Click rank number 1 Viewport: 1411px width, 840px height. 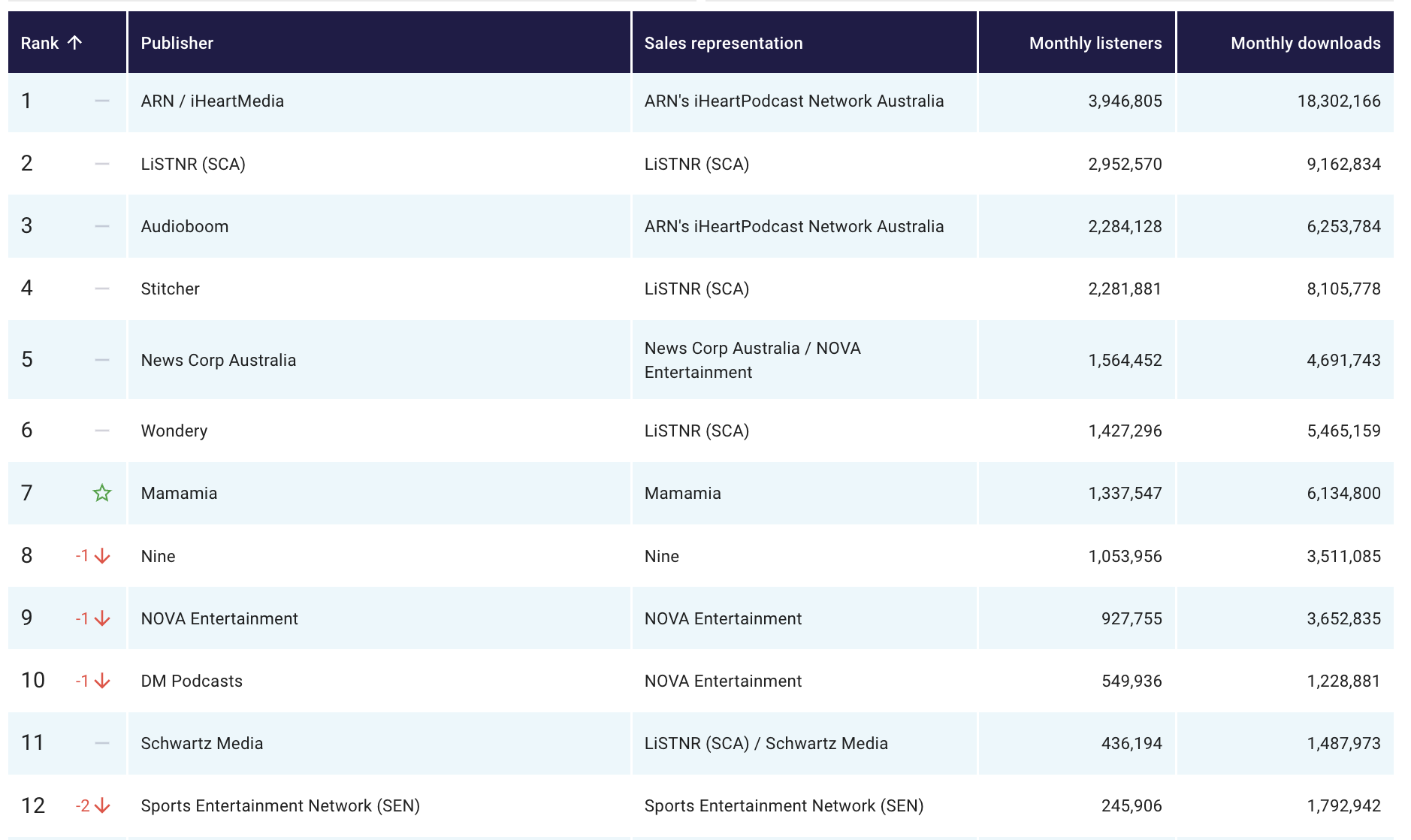(x=26, y=101)
